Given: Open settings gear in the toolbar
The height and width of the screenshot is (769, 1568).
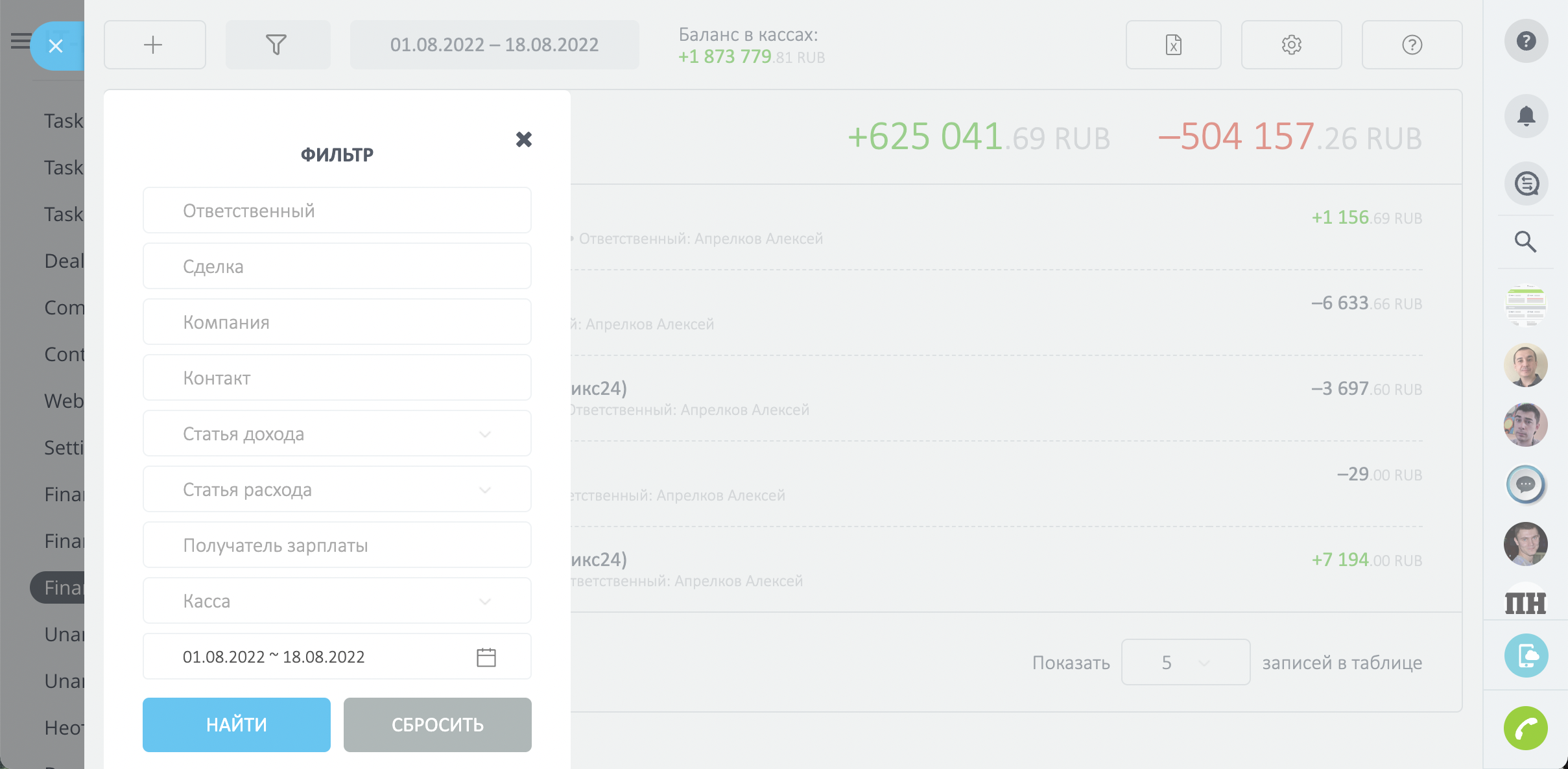Looking at the screenshot, I should 1291,45.
